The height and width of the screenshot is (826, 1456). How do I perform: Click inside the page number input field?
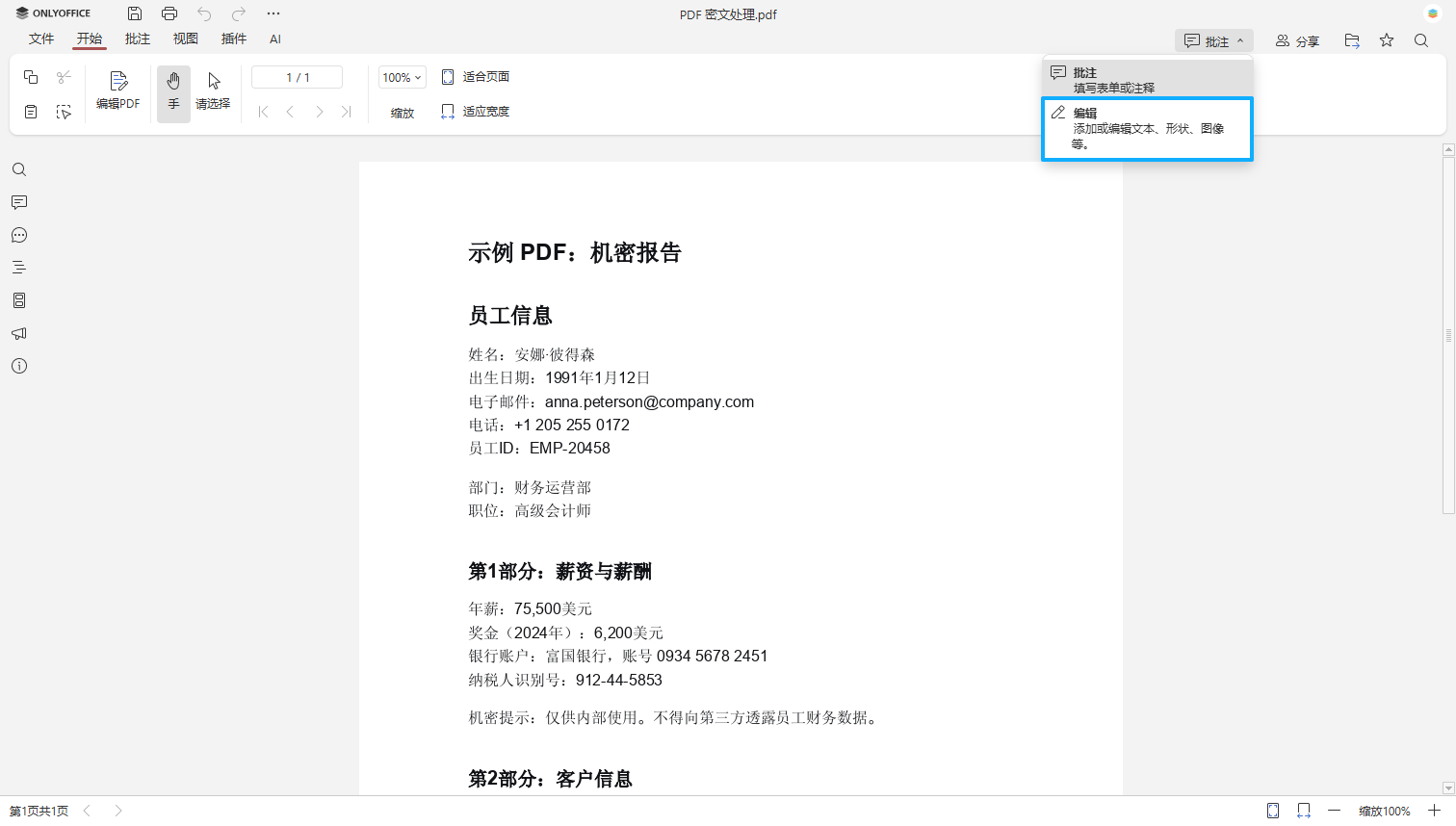[x=297, y=77]
